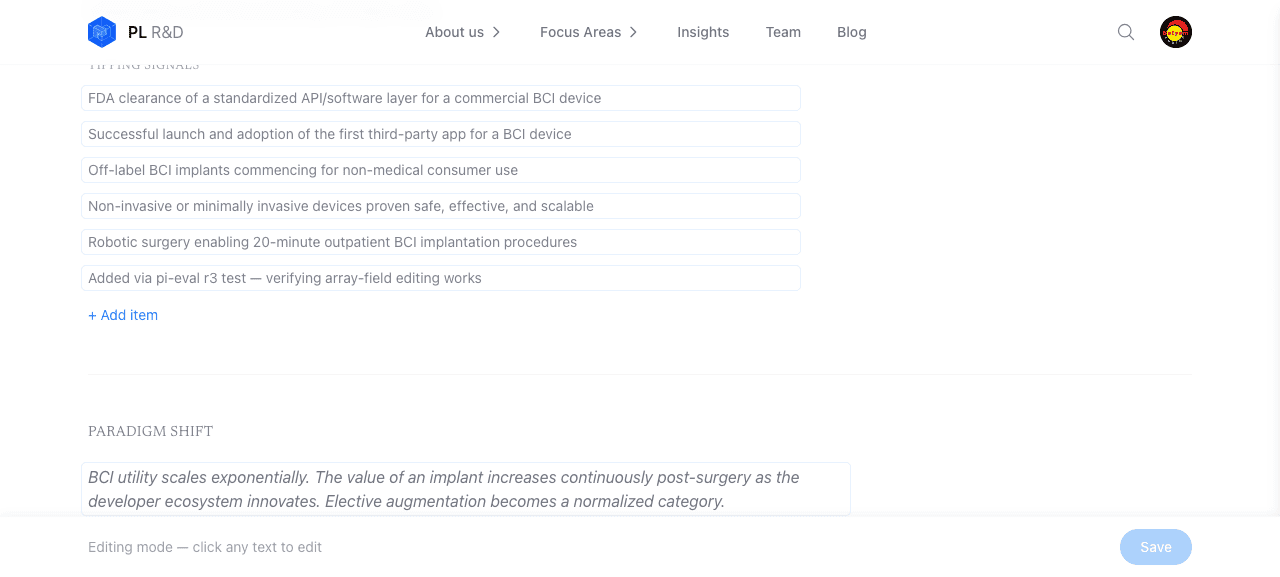Go to the Insights page
The image size is (1280, 577).
pos(703,32)
